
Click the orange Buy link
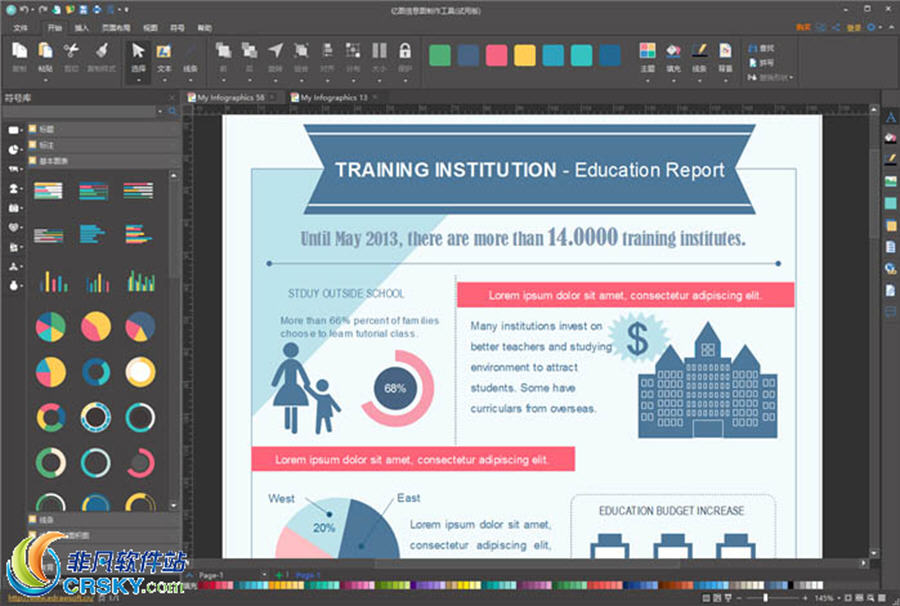click(803, 28)
